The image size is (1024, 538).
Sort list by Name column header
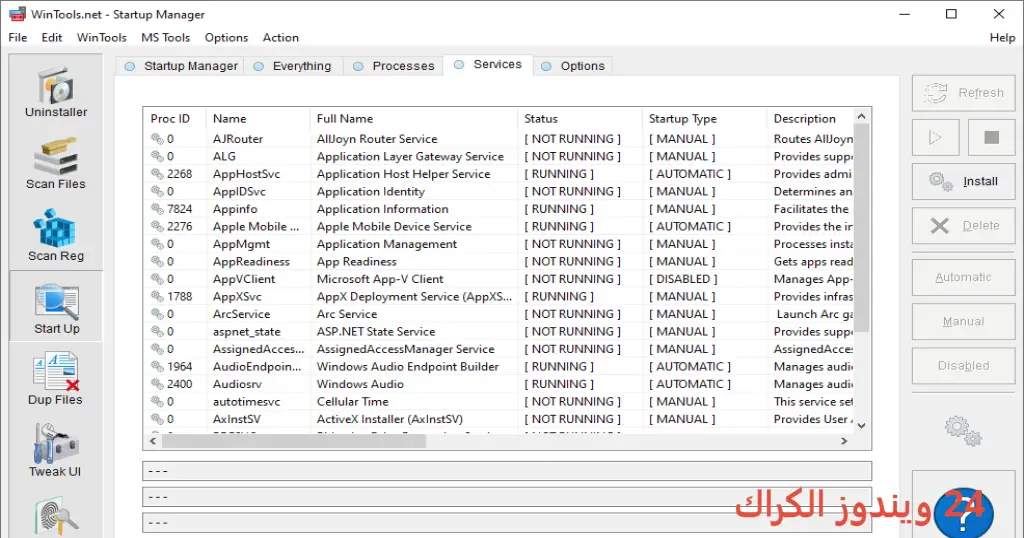[x=258, y=119]
